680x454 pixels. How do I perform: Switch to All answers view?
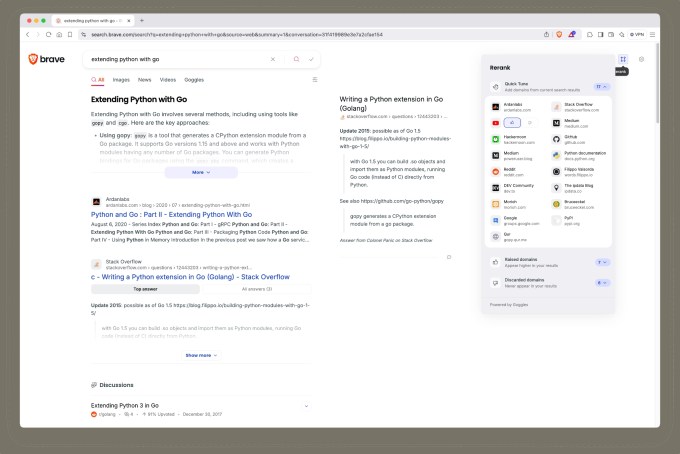(257, 288)
